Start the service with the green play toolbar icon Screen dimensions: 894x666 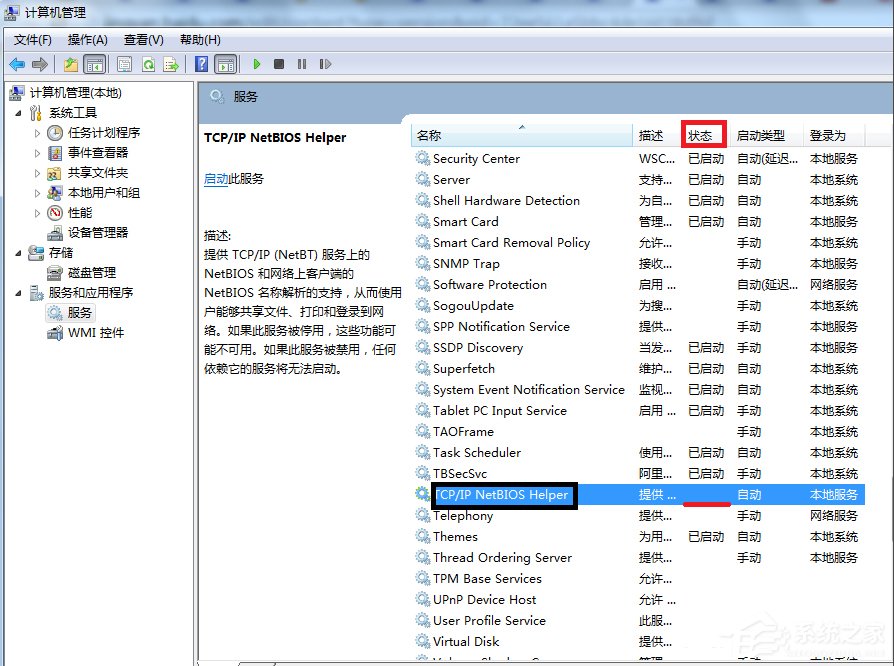258,64
